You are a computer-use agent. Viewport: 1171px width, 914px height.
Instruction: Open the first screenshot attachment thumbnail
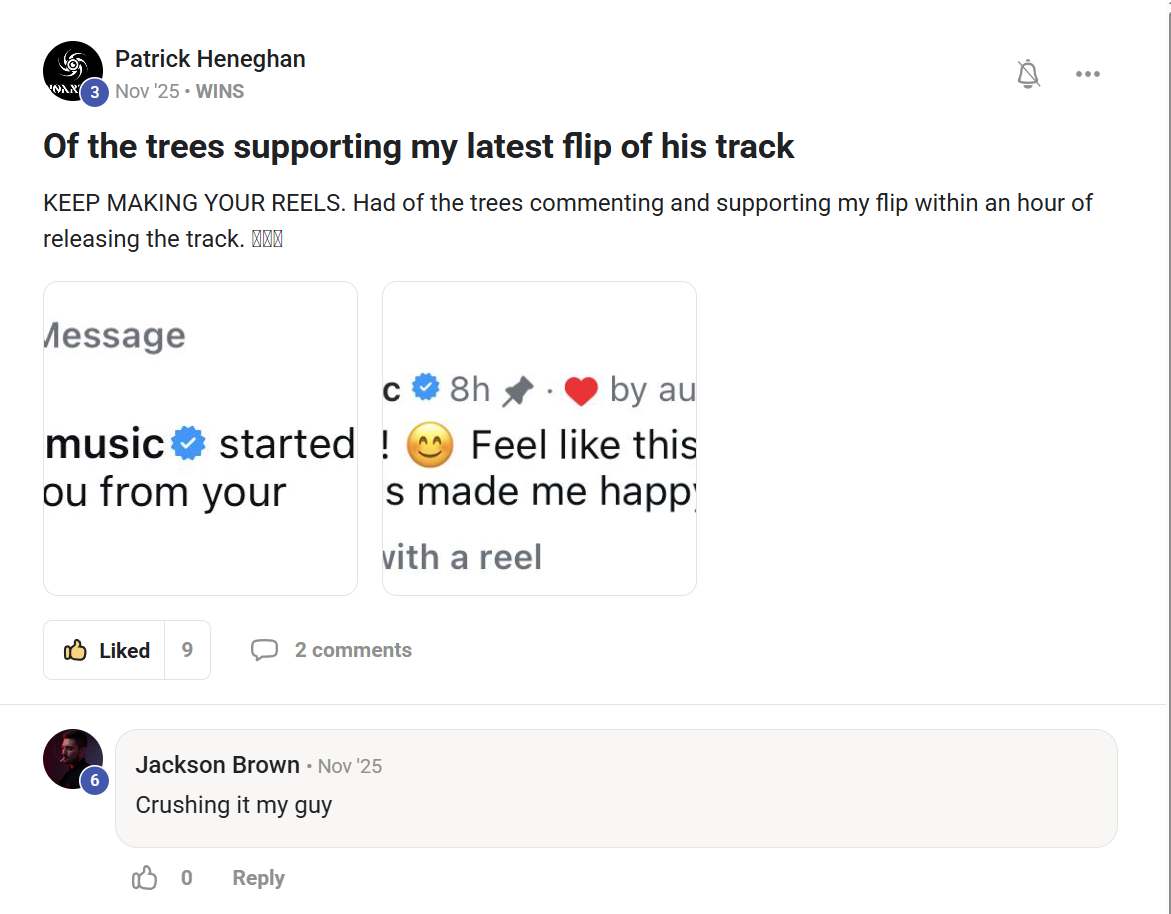(x=200, y=438)
